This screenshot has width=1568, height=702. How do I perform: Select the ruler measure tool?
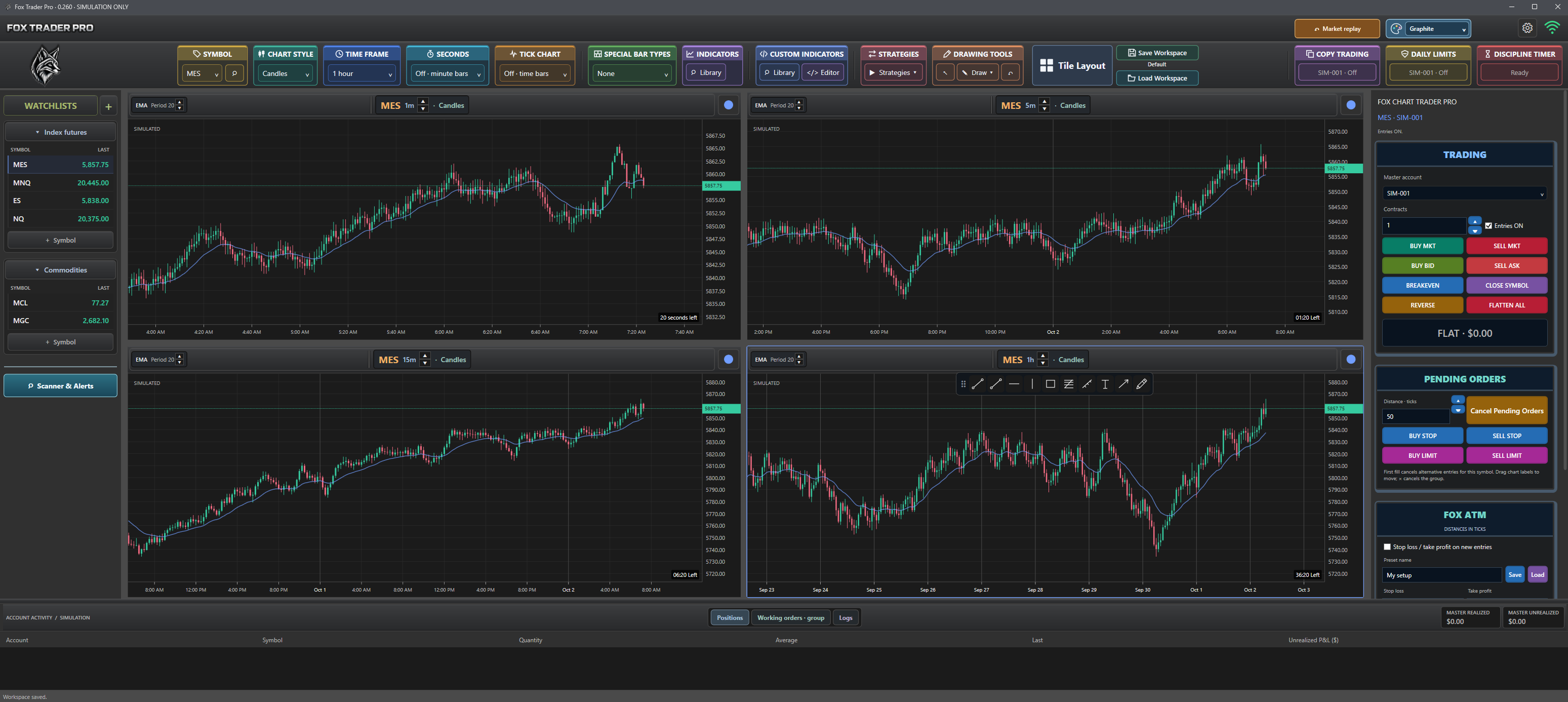coord(1087,384)
